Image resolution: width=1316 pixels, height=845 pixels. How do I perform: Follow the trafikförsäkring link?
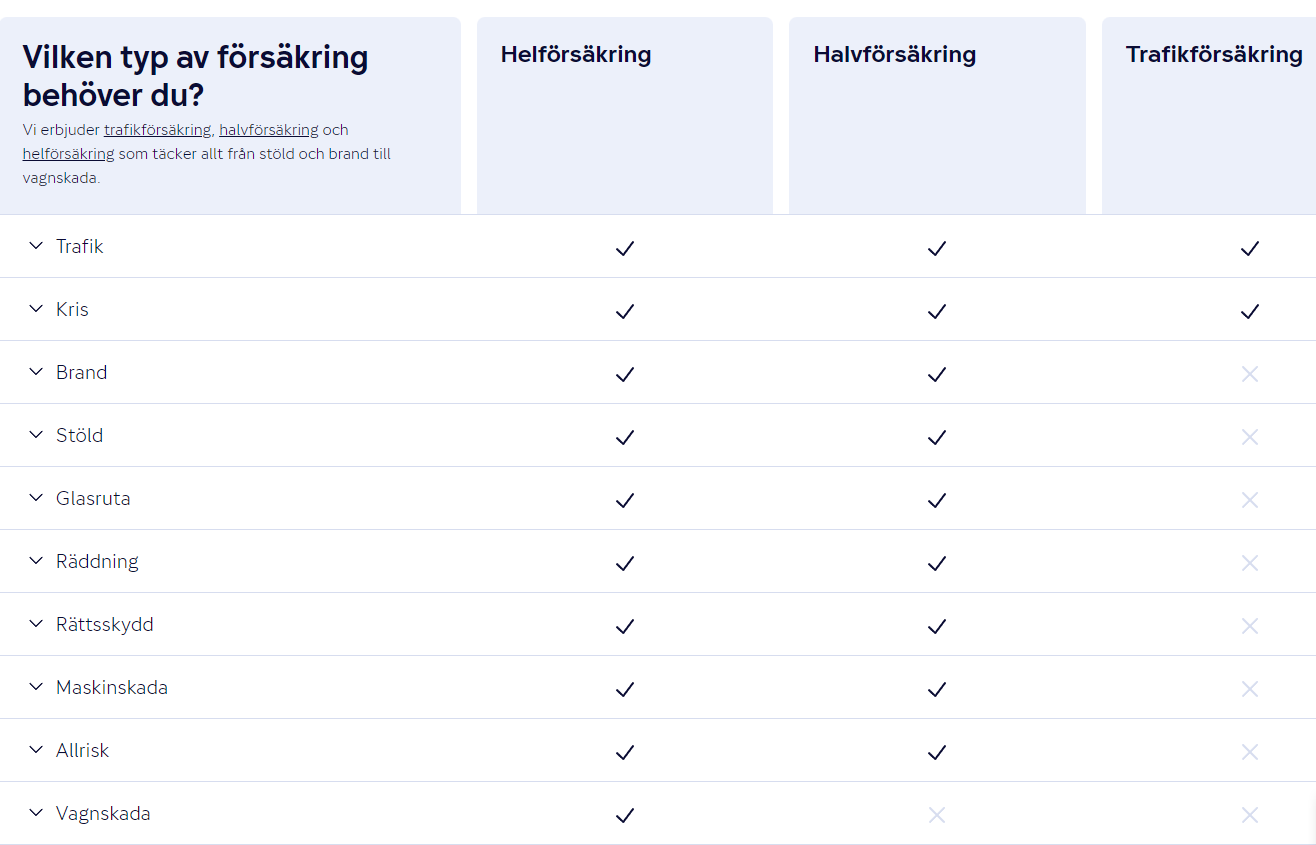pyautogui.click(x=157, y=130)
